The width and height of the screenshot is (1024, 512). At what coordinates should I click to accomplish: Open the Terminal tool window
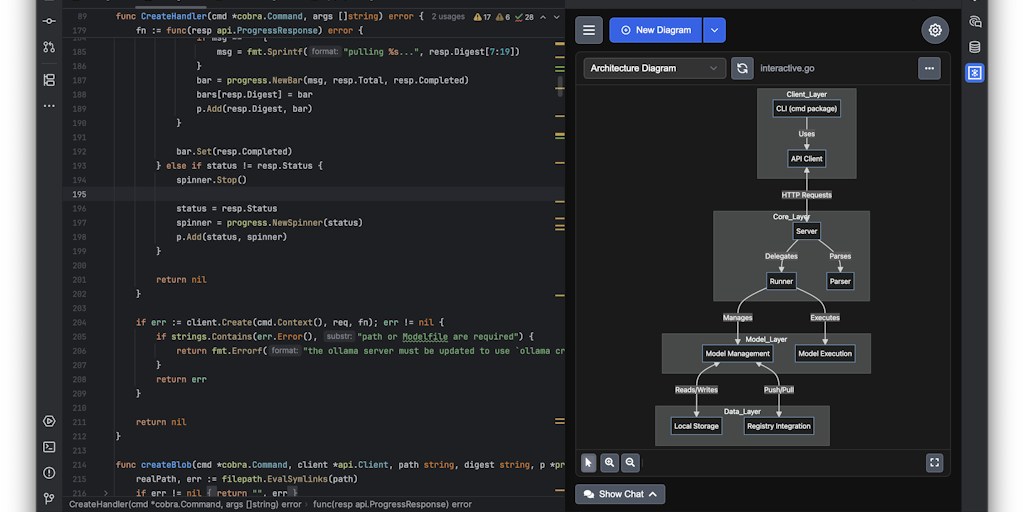[49, 447]
